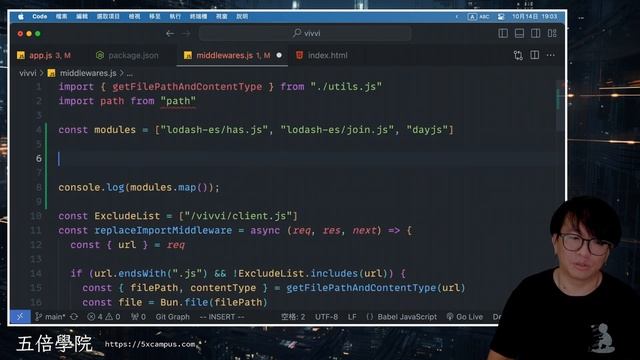Image resolution: width=640 pixels, height=360 pixels.
Task: Click "lodash-es/has.js" string in modules array
Action: (x=214, y=130)
